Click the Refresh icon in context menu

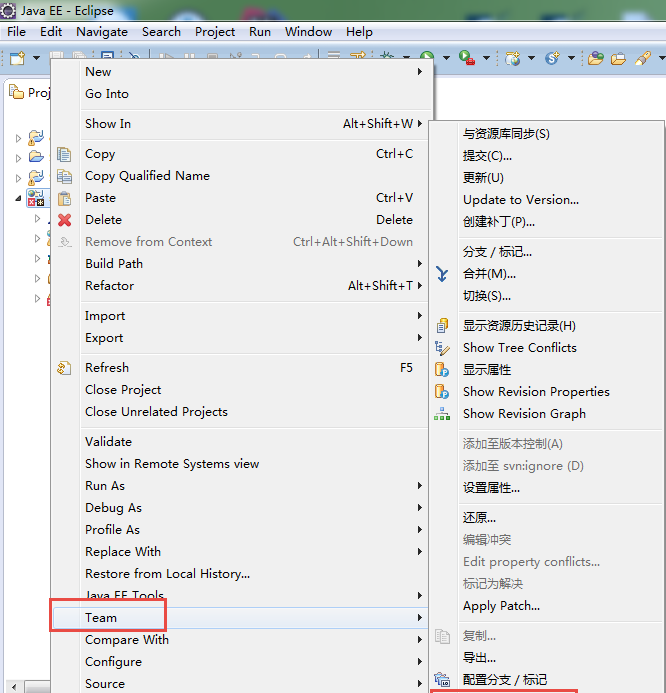[64, 368]
